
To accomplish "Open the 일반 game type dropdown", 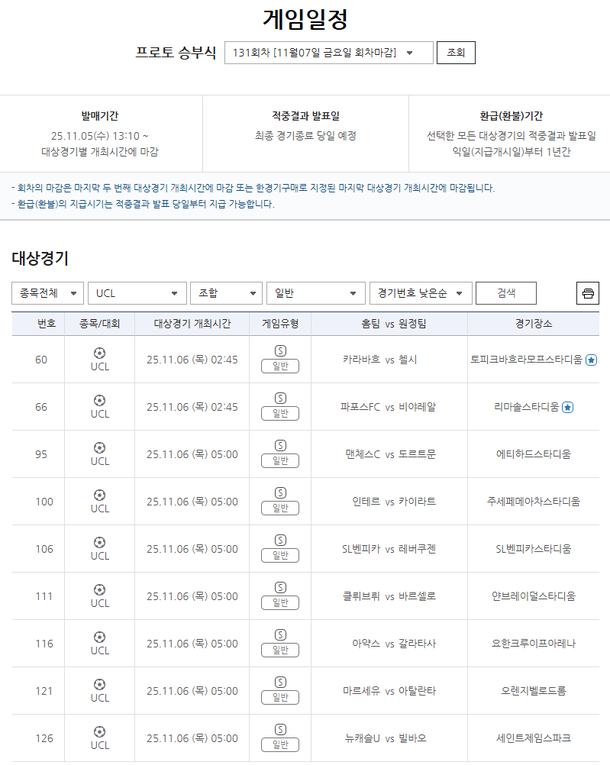I will click(315, 293).
